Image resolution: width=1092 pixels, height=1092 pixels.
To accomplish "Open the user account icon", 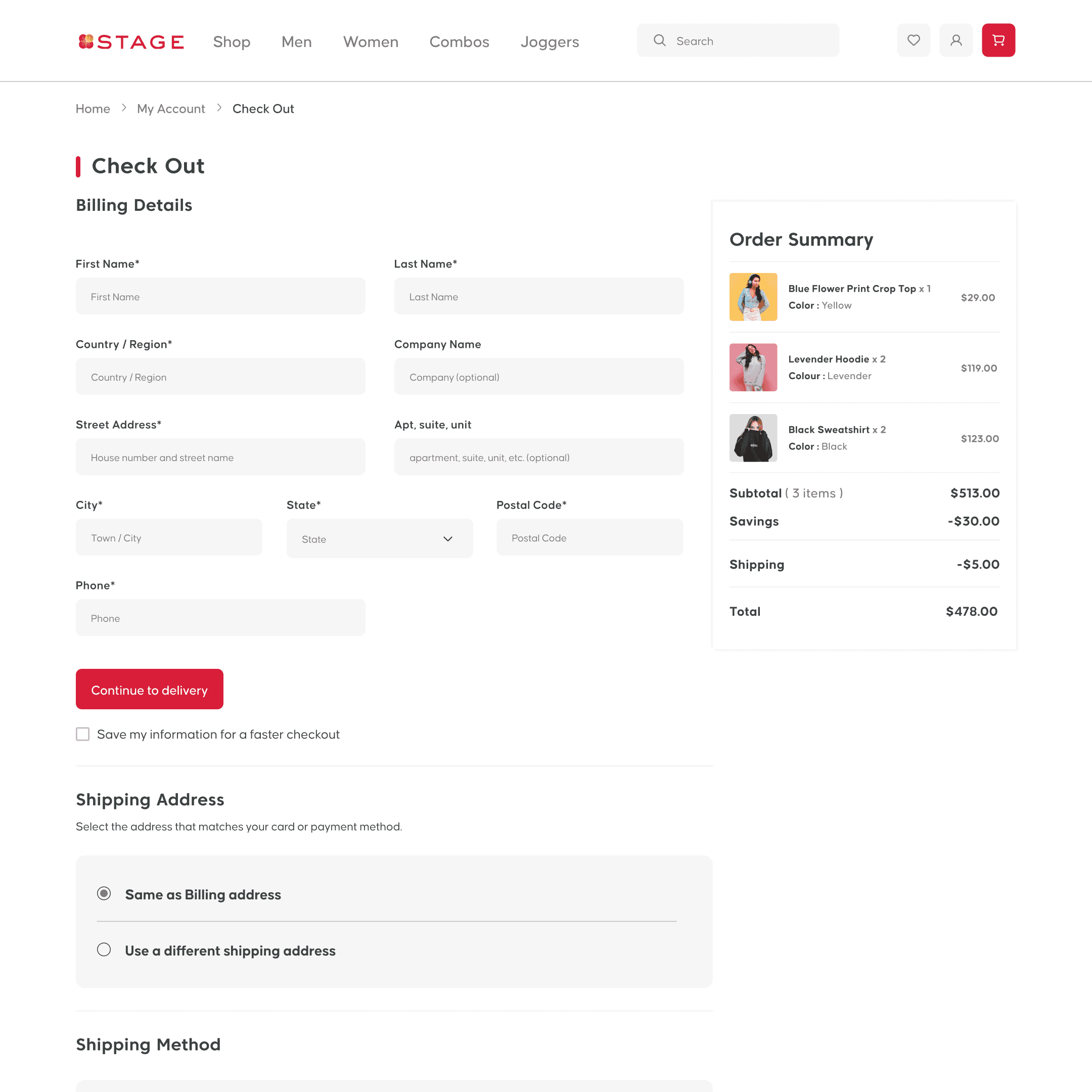I will pos(956,40).
